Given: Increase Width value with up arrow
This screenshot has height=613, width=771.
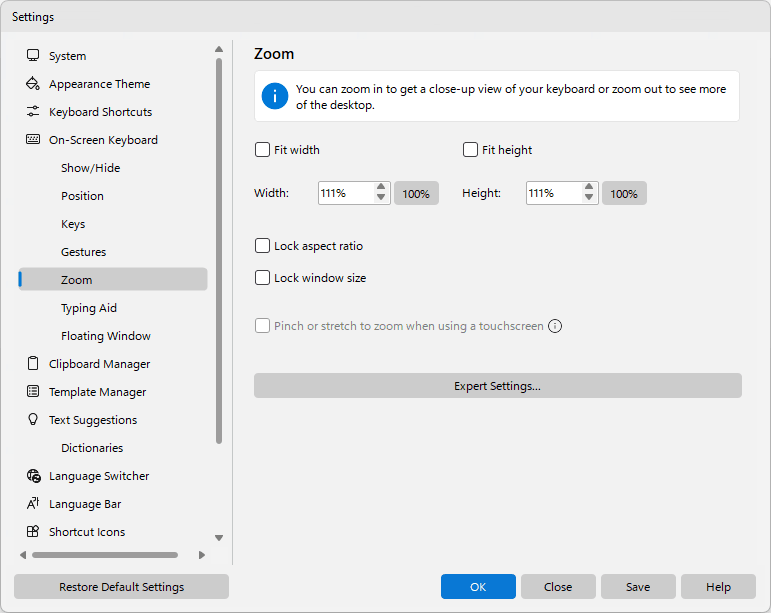Looking at the screenshot, I should [x=381, y=187].
